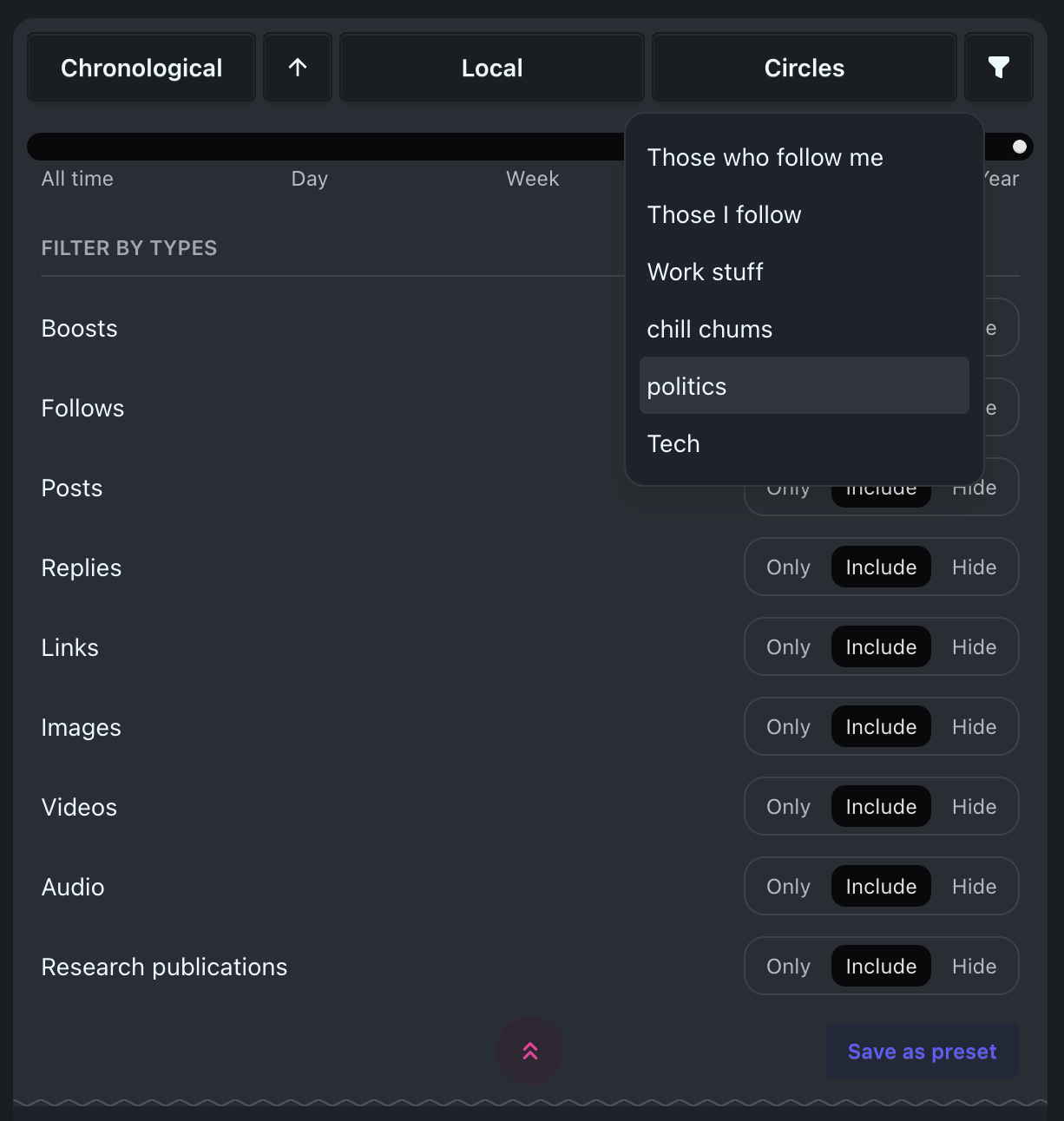
Task: Open the Chronological sort dropdown
Action: pos(141,68)
